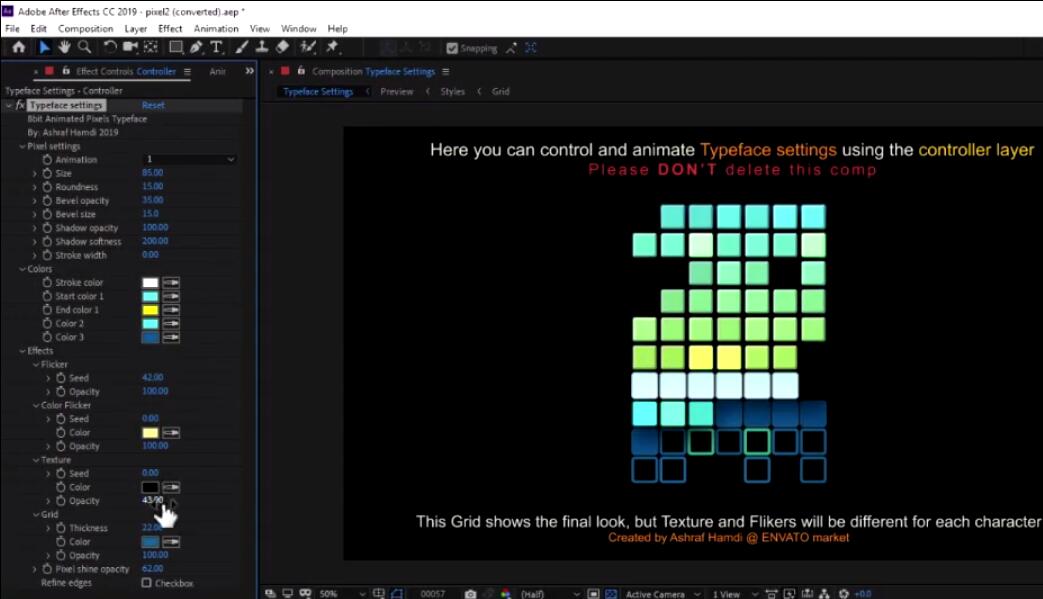Select the Type text tool

(216, 47)
